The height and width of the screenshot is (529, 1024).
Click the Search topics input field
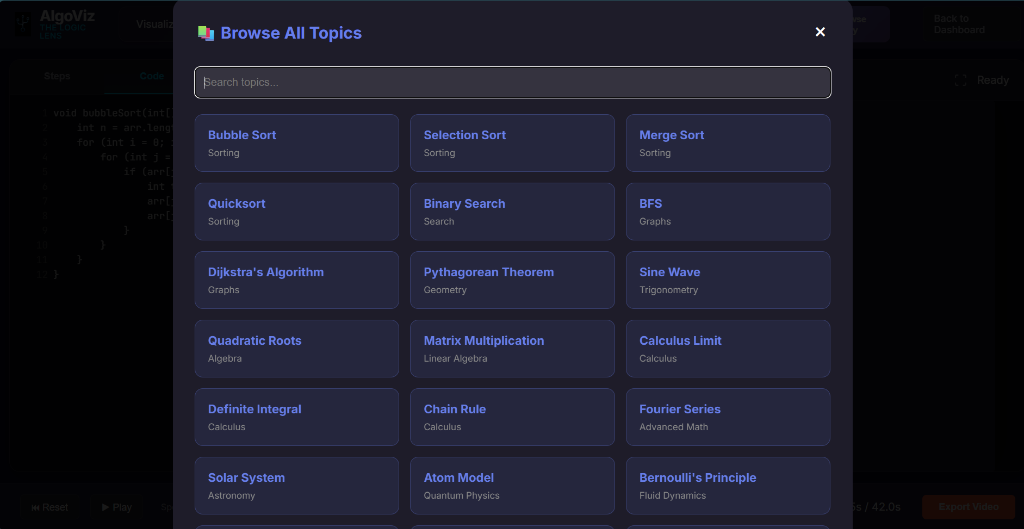512,82
